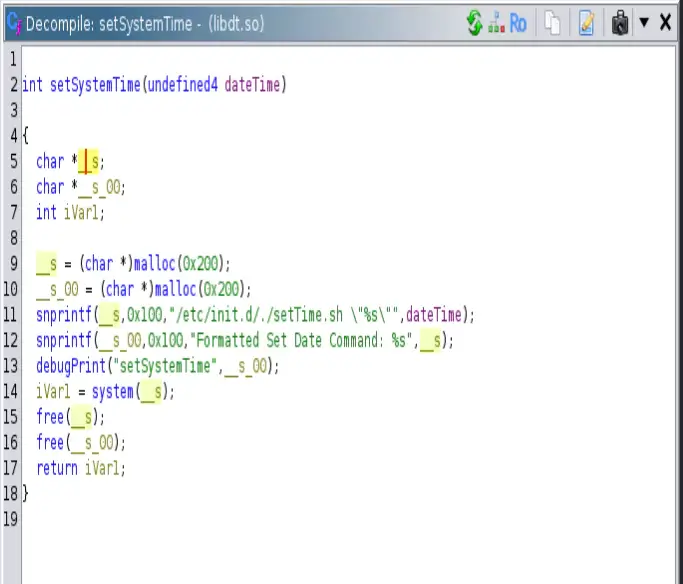Click line number 19 in gutter
683x584 pixels.
[10, 519]
